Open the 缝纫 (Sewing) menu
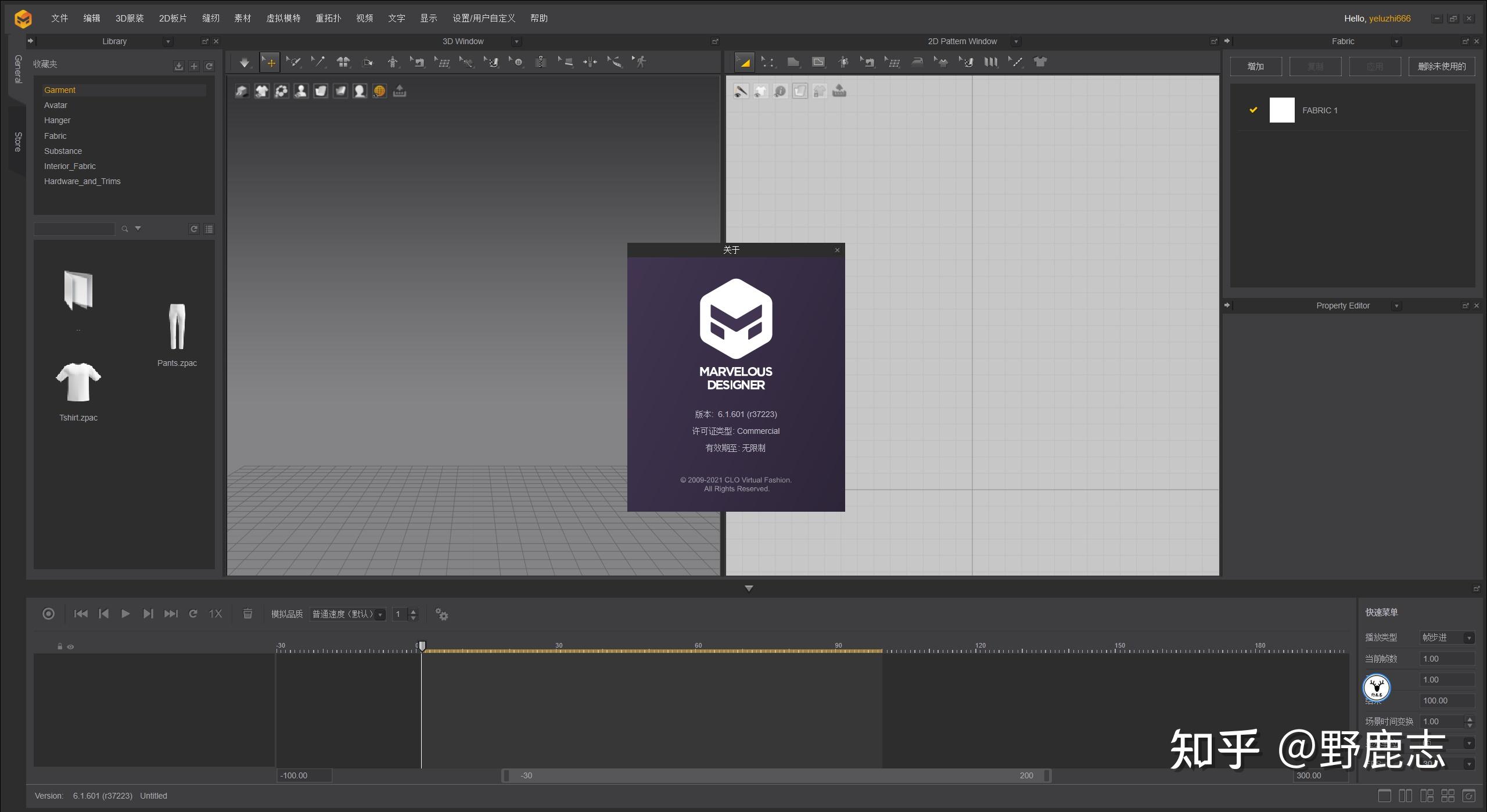Screen dimensions: 1487x812 click(210, 18)
